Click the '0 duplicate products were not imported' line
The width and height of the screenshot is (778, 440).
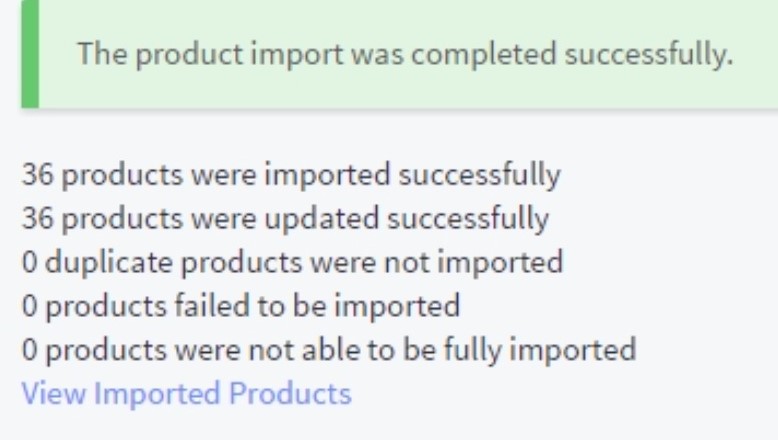point(292,262)
